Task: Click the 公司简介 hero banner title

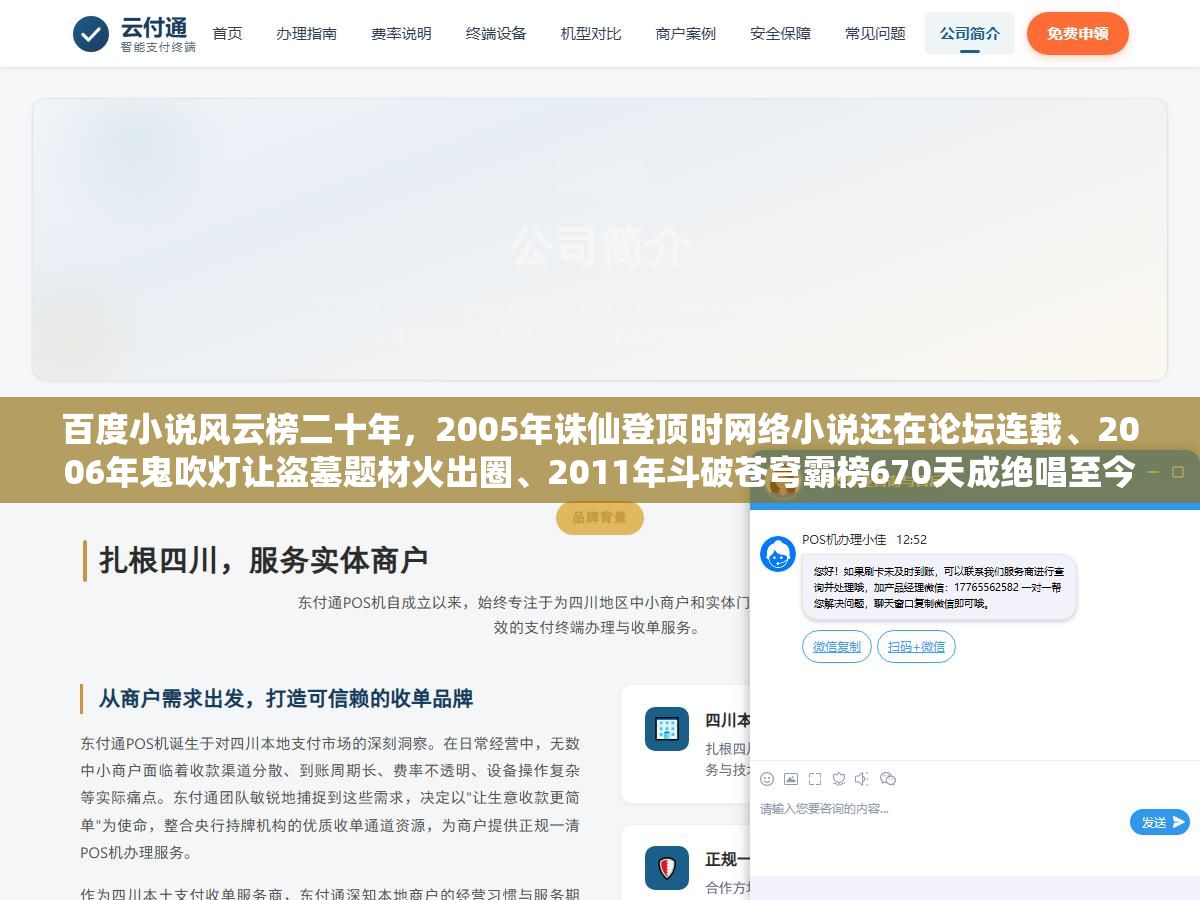Action: pos(600,246)
